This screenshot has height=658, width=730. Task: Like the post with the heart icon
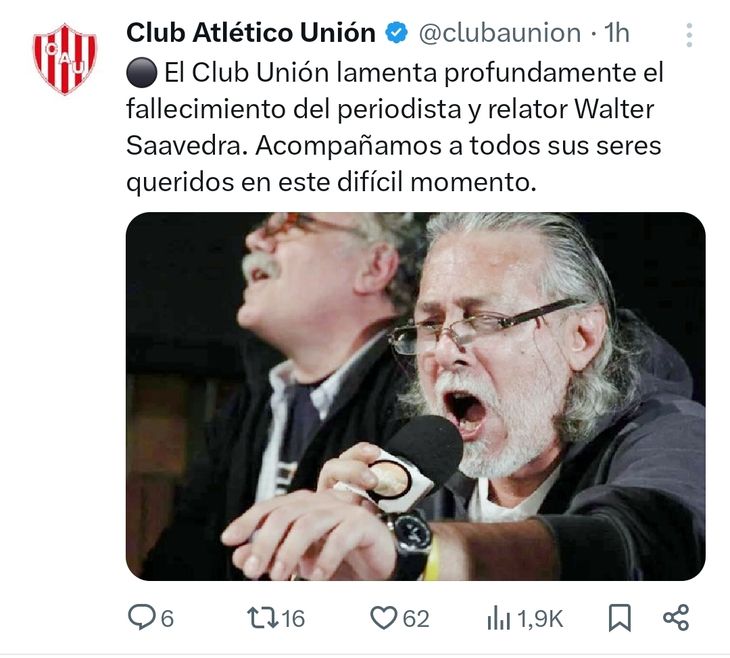click(383, 618)
